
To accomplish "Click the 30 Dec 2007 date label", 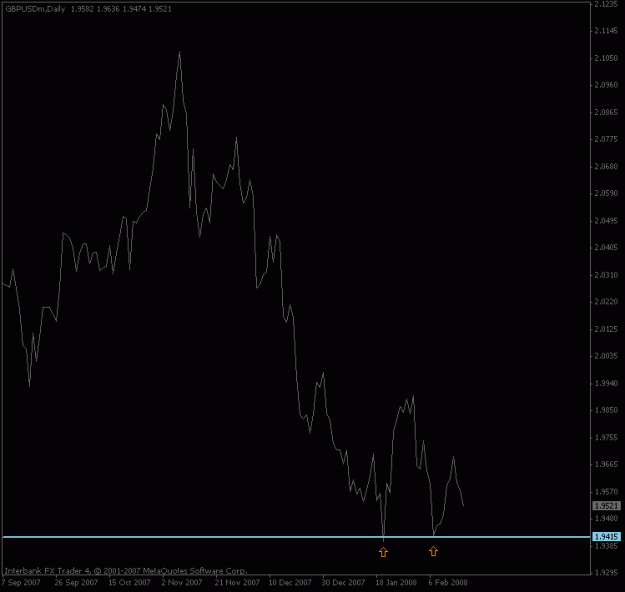I will 344,582.
